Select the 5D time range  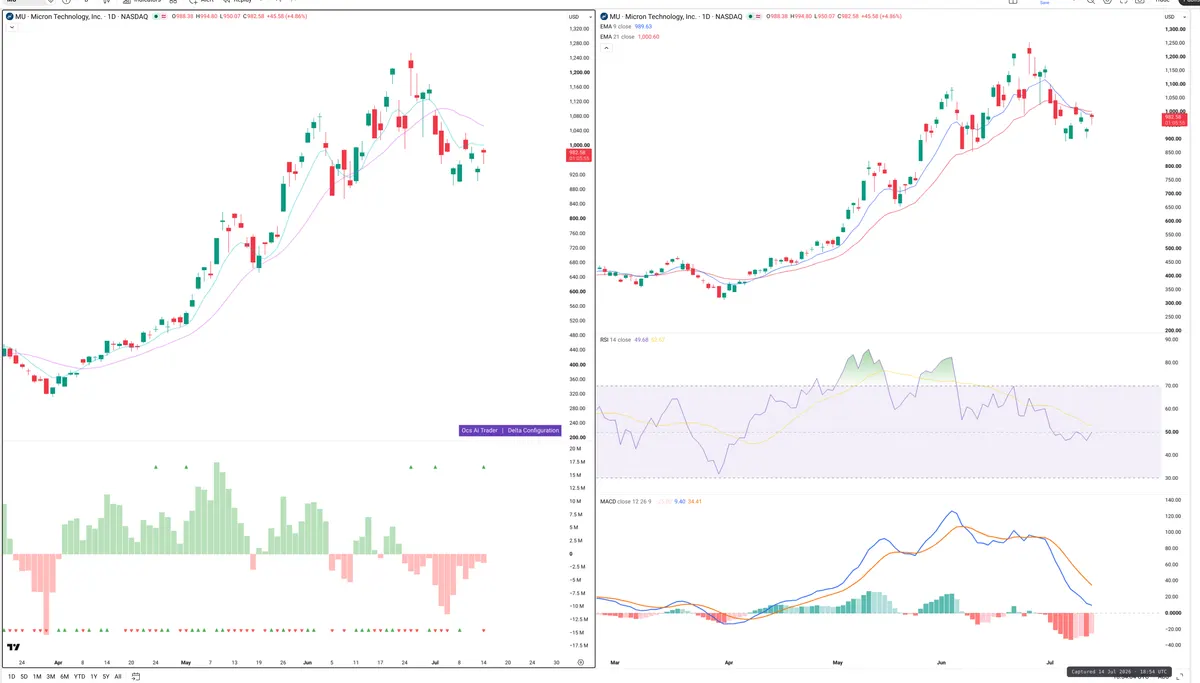[24, 676]
